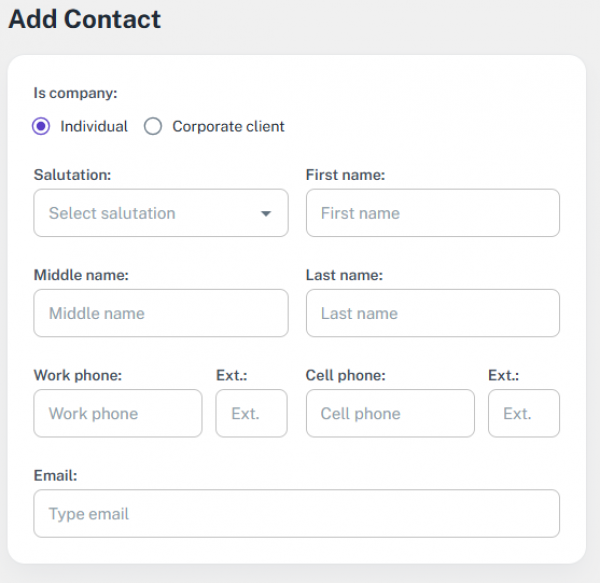Focus the Ext. field beside Cell phone
The height and width of the screenshot is (583, 600).
523,413
